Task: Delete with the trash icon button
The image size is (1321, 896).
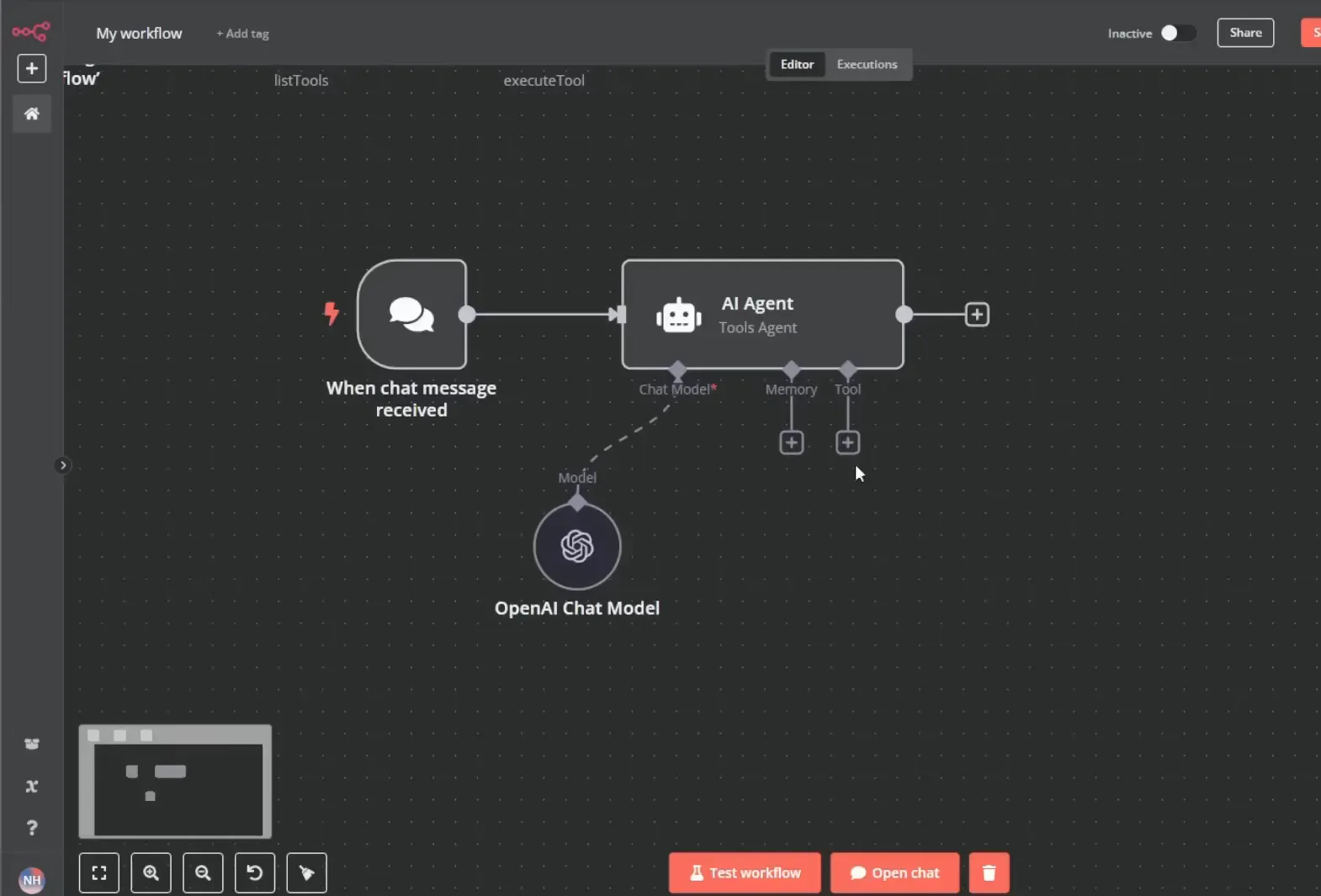Action: pyautogui.click(x=989, y=872)
